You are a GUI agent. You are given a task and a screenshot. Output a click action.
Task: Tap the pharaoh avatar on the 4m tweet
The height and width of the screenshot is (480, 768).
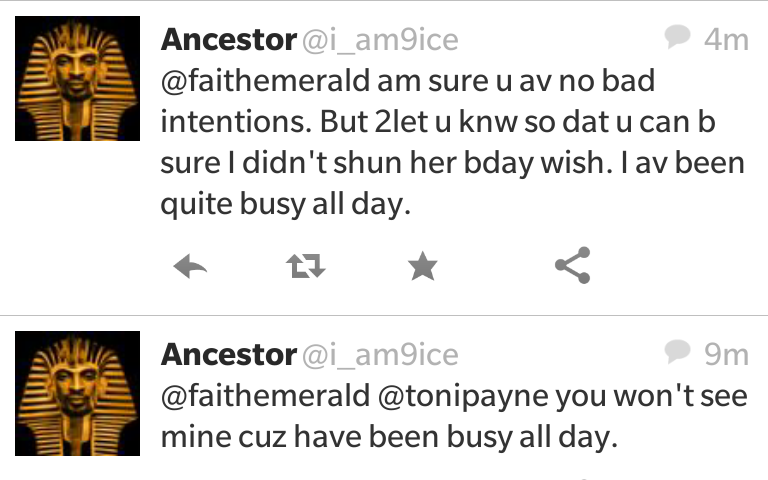tap(77, 78)
